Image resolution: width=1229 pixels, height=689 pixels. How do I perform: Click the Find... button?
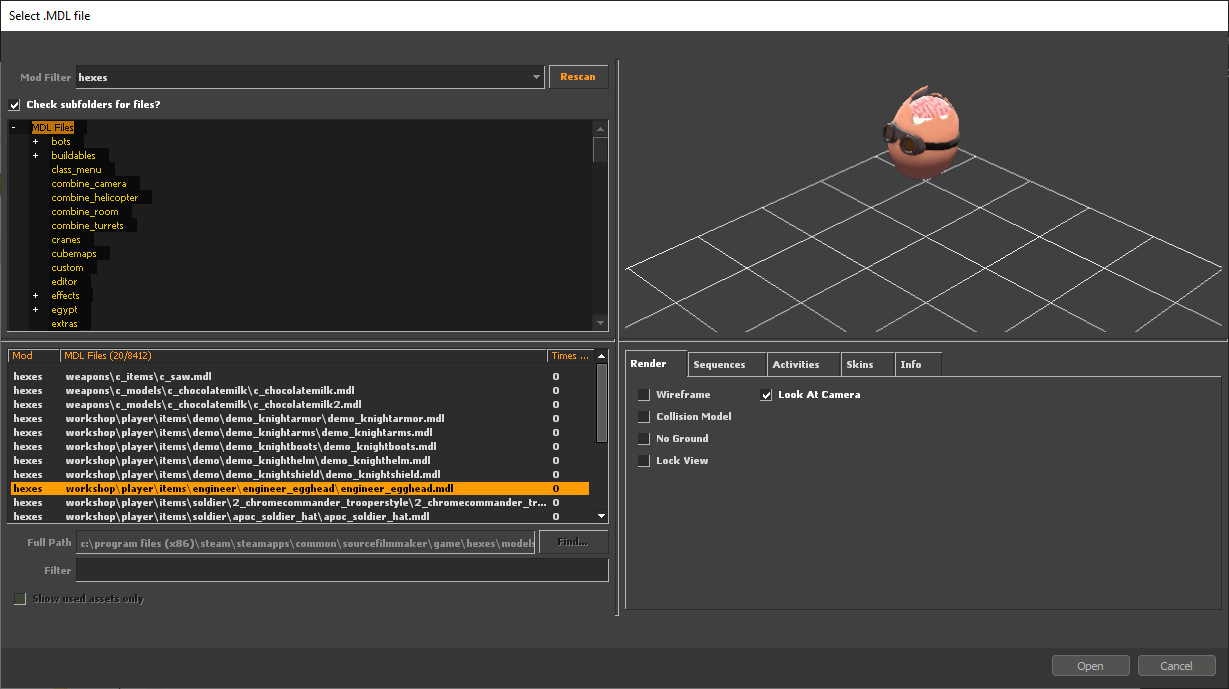coord(573,542)
